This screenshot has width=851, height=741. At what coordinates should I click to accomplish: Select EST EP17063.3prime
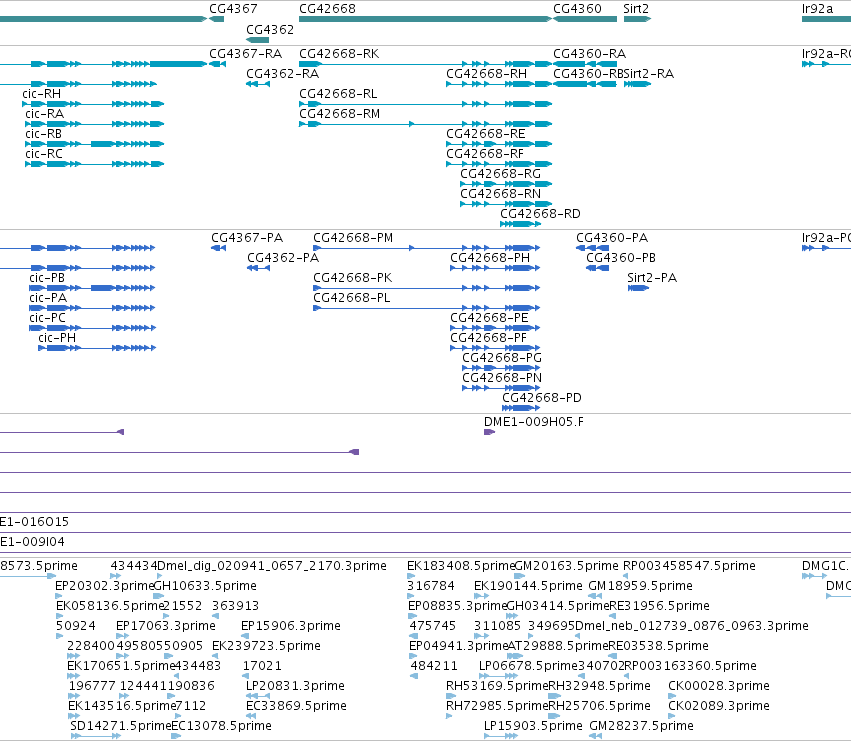[166, 626]
